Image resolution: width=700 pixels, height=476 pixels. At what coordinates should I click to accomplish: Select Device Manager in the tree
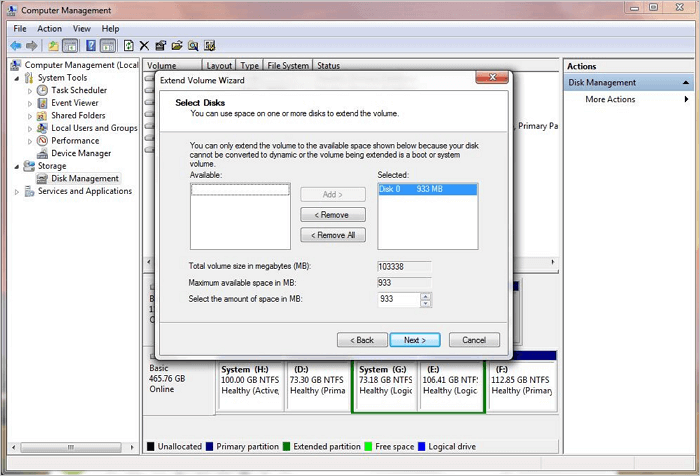point(81,154)
